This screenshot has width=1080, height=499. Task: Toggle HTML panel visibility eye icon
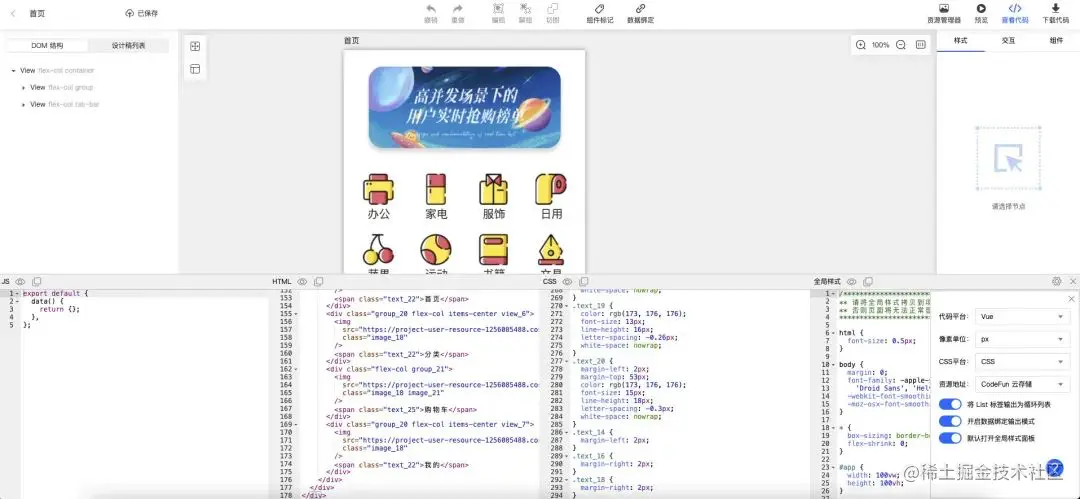(302, 281)
